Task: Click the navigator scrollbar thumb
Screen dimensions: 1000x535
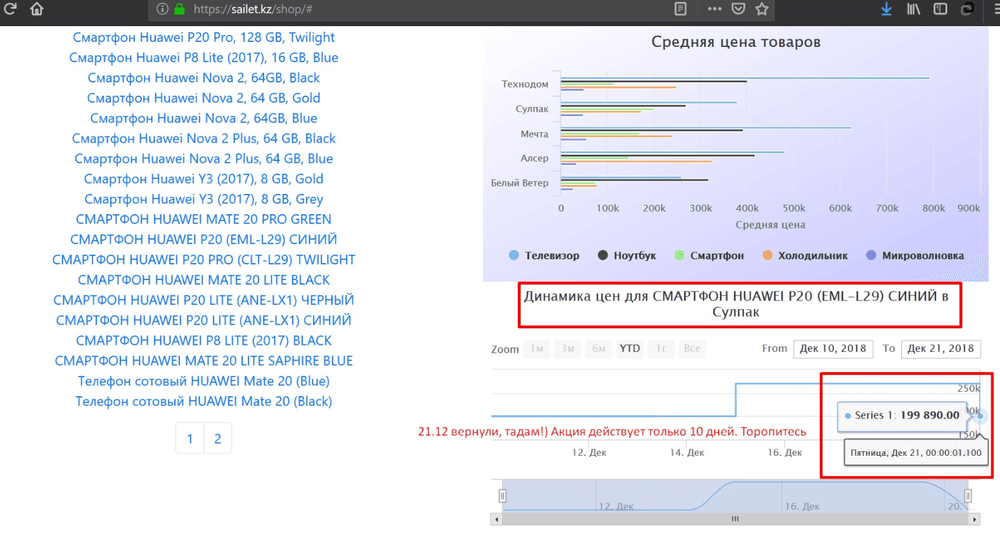Action: pos(735,519)
